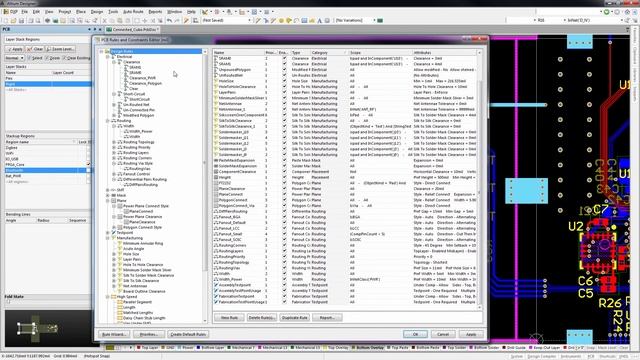Screen dimensions: 640x360
Task: Select the Place Via tool icon
Action: click(289, 20)
